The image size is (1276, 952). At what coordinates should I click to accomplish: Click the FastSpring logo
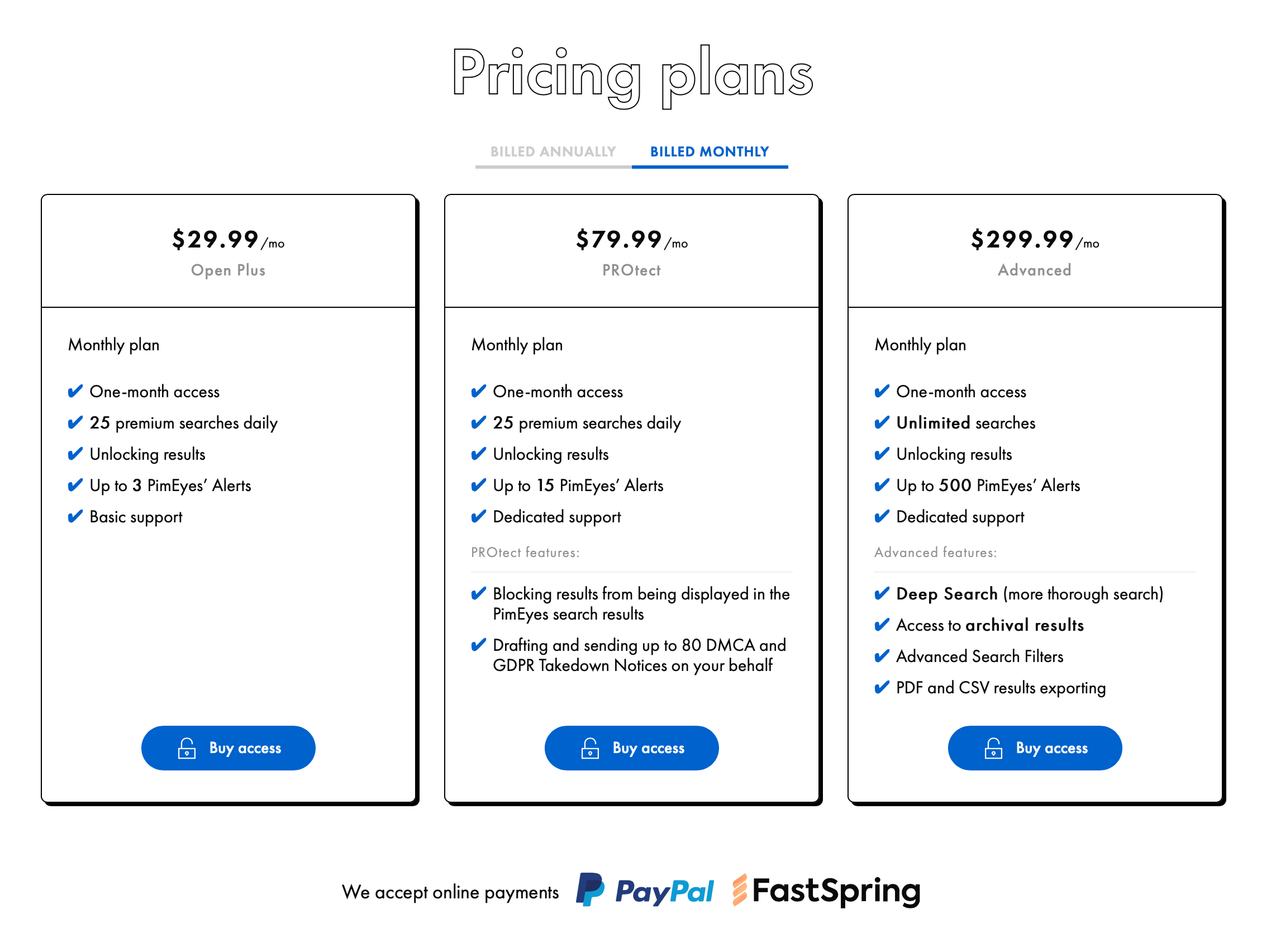(x=826, y=891)
